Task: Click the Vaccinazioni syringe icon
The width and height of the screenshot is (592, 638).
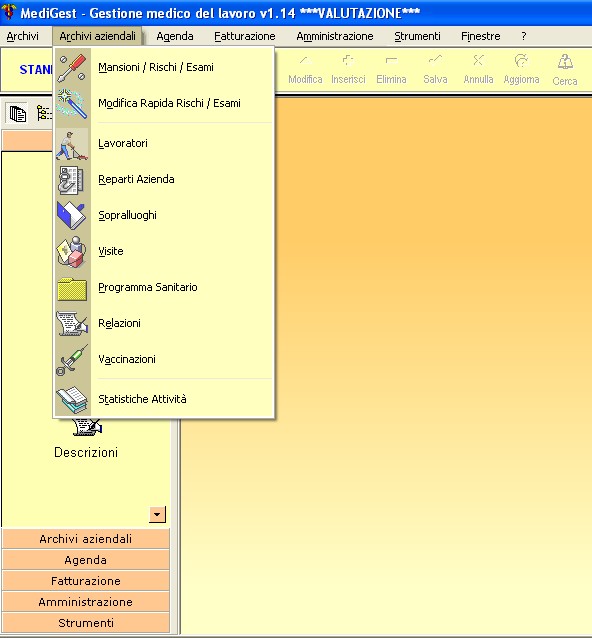Action: (x=72, y=360)
